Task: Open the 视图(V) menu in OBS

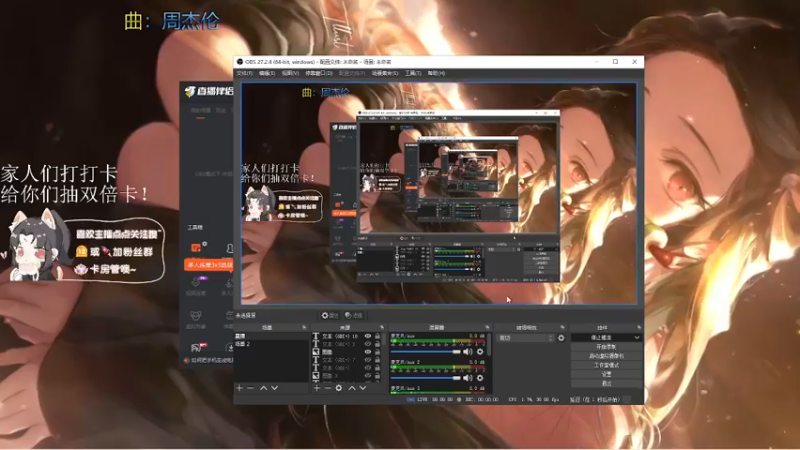Action: (290, 73)
